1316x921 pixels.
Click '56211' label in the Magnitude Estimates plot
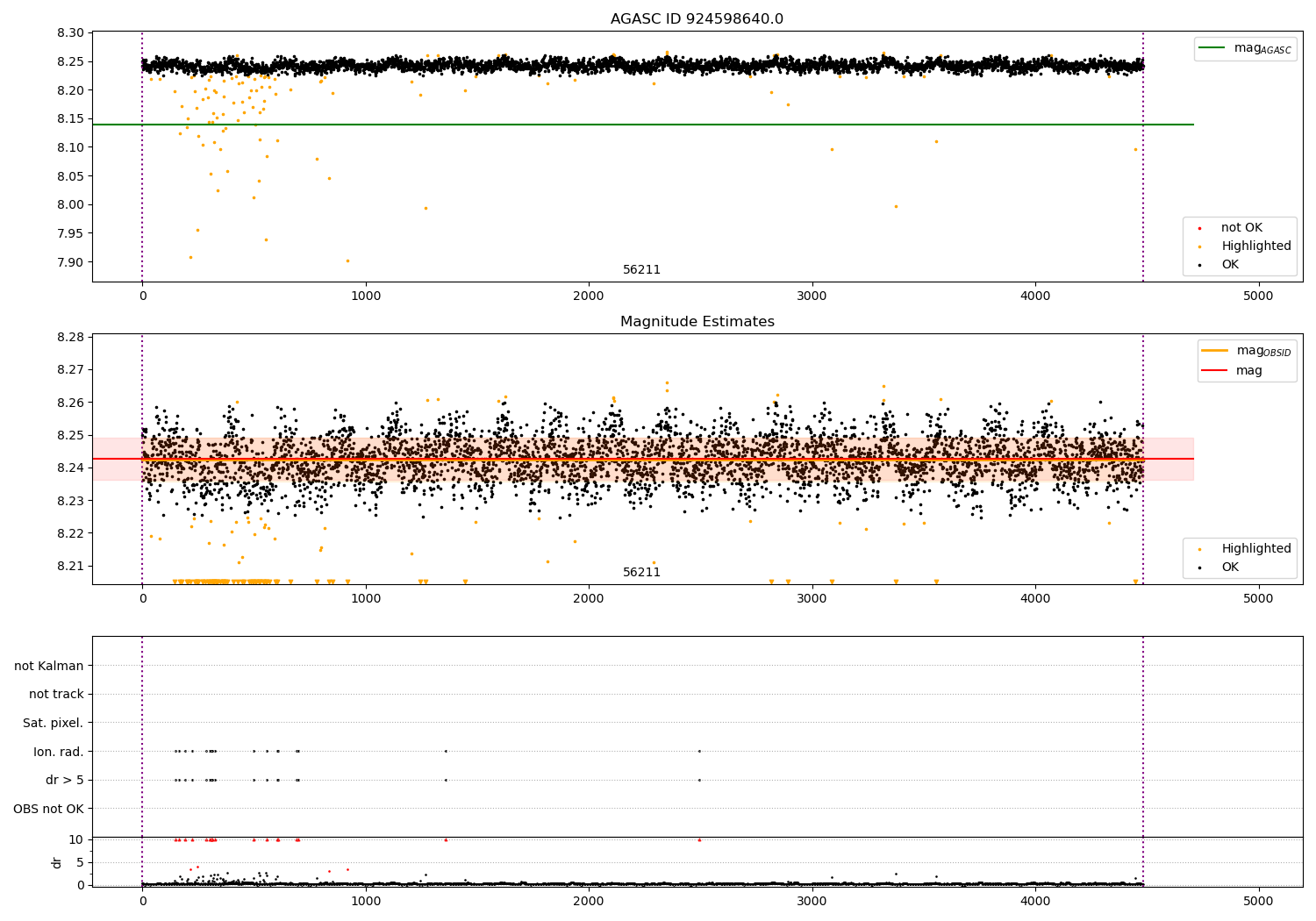coord(641,573)
